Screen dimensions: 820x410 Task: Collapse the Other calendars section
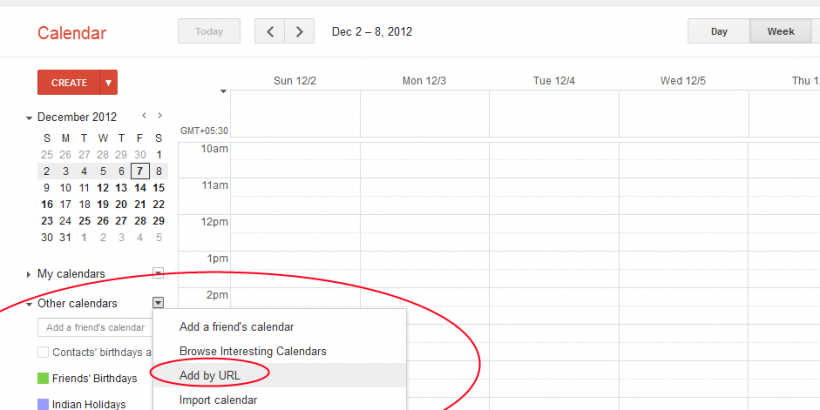(29, 304)
